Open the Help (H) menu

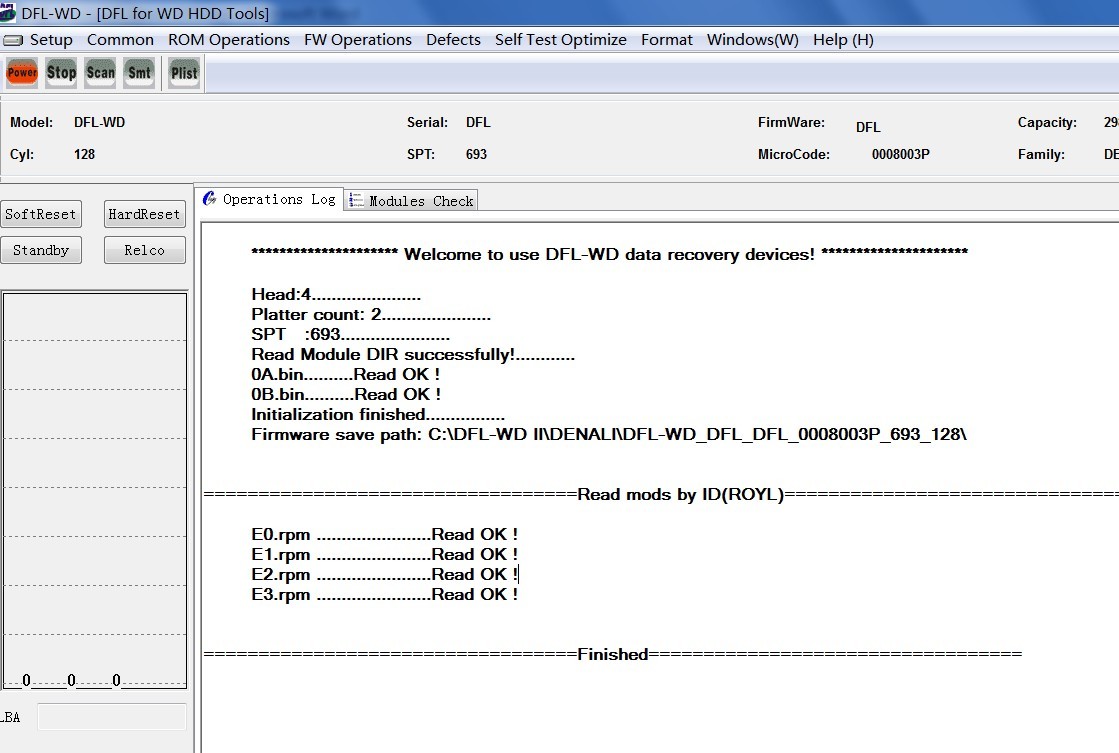click(x=843, y=40)
